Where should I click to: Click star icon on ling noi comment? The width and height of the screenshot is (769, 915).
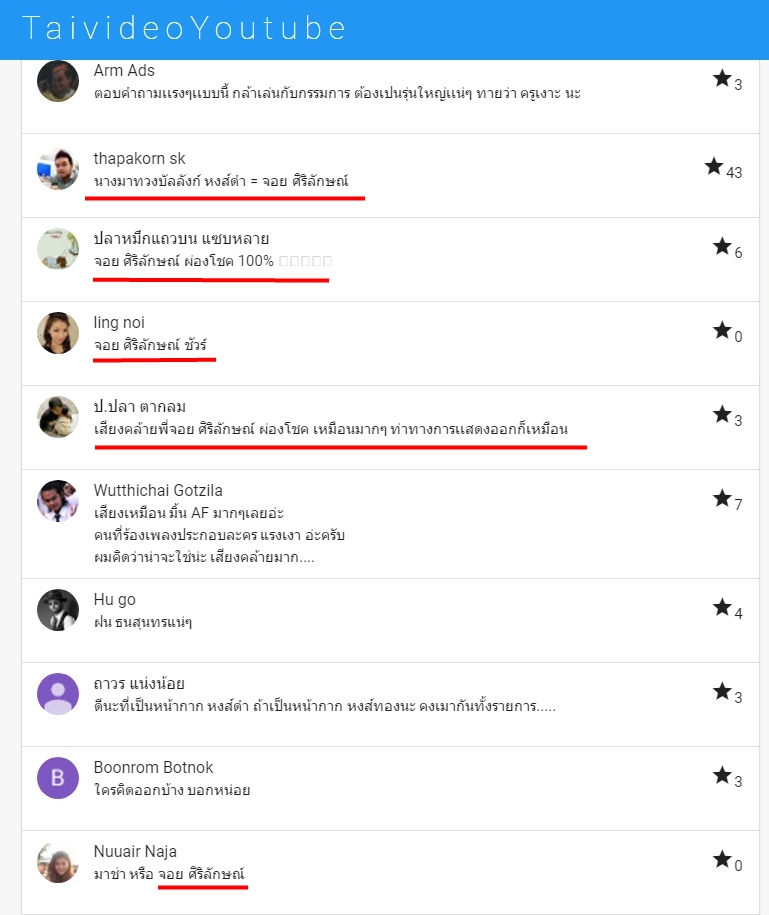coord(722,330)
